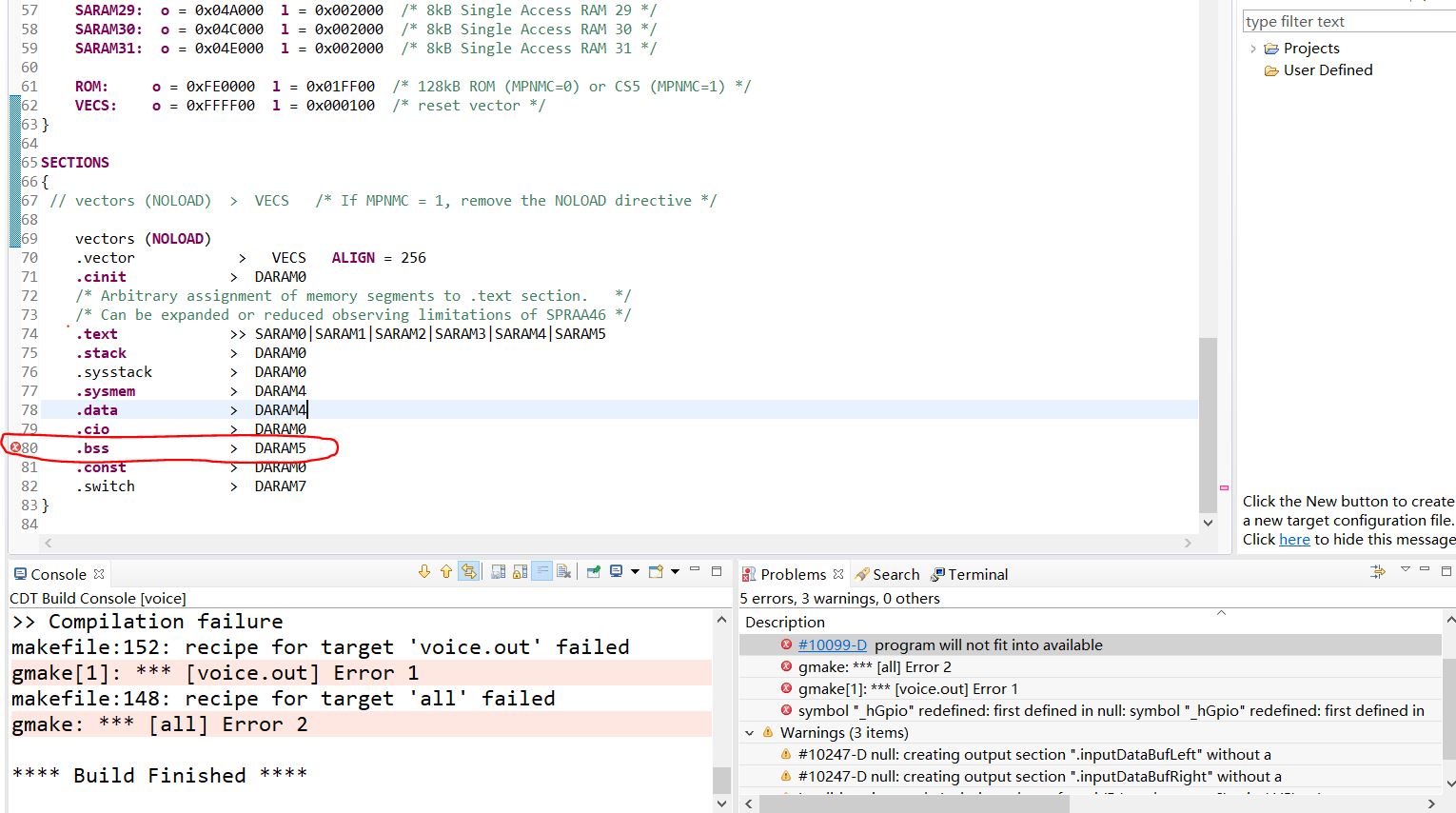Click the right arrow of Problems horizontal scrollbar
The image size is (1456, 813).
[1431, 804]
